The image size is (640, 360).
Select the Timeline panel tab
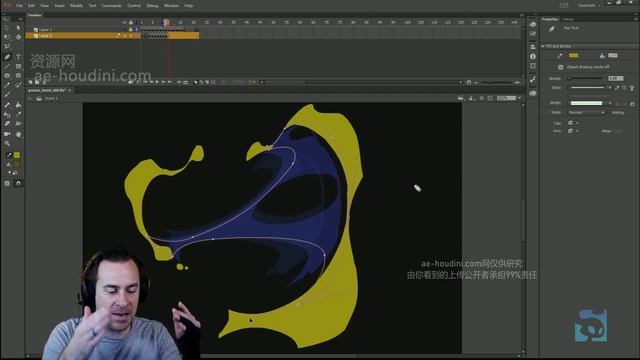35,15
